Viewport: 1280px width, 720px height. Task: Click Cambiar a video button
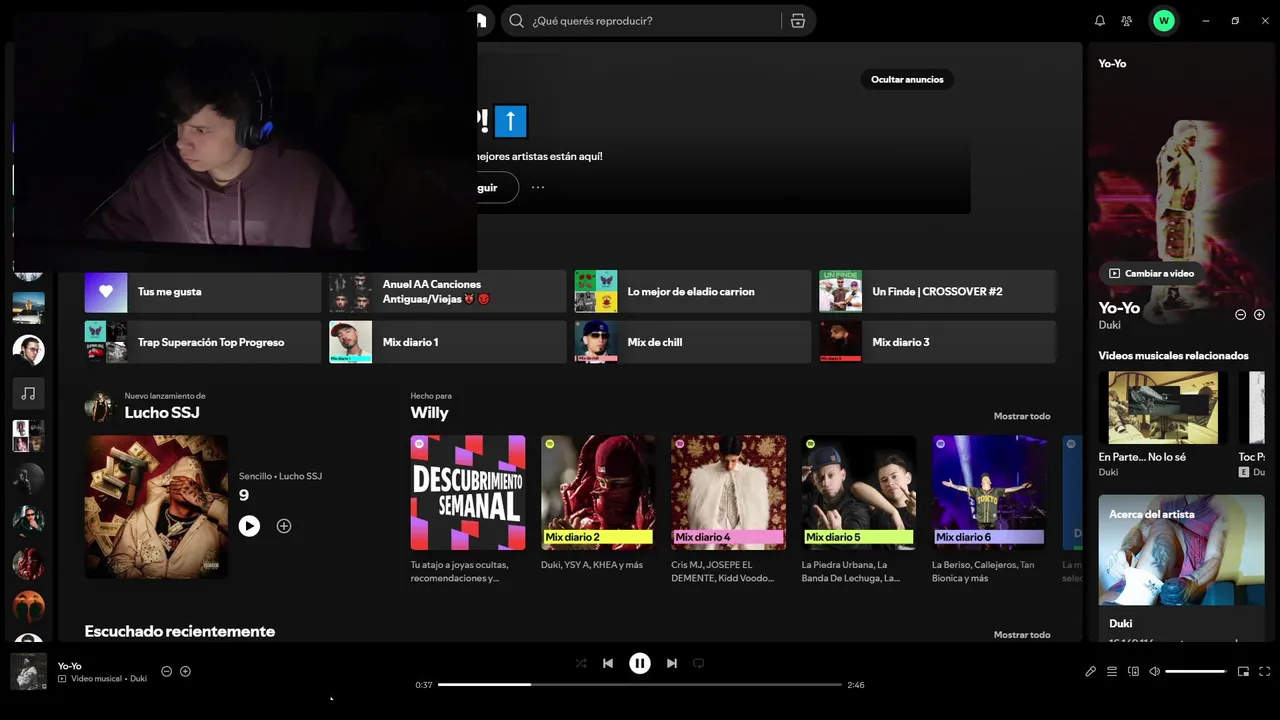click(1151, 273)
